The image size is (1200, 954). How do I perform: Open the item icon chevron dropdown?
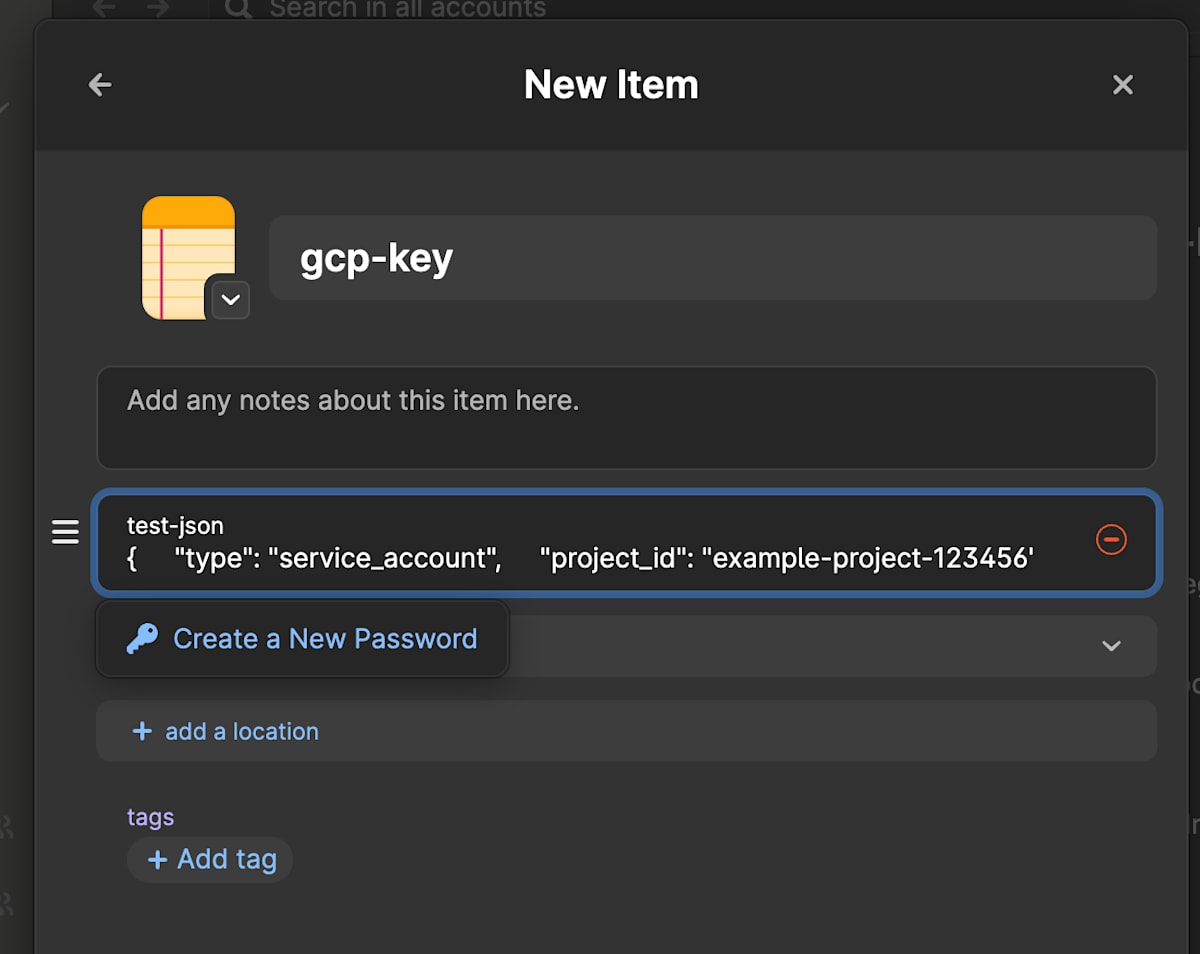[230, 300]
